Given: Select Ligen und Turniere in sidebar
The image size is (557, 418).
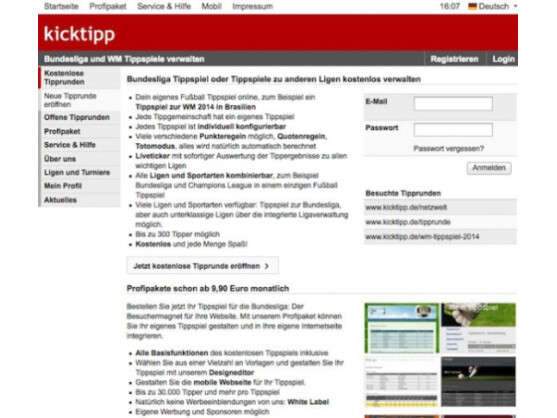Looking at the screenshot, I should [80, 173].
